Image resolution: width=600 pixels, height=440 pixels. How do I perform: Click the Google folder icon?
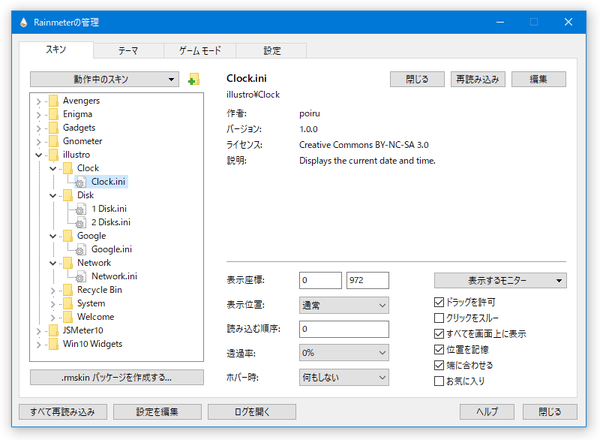tap(68, 236)
